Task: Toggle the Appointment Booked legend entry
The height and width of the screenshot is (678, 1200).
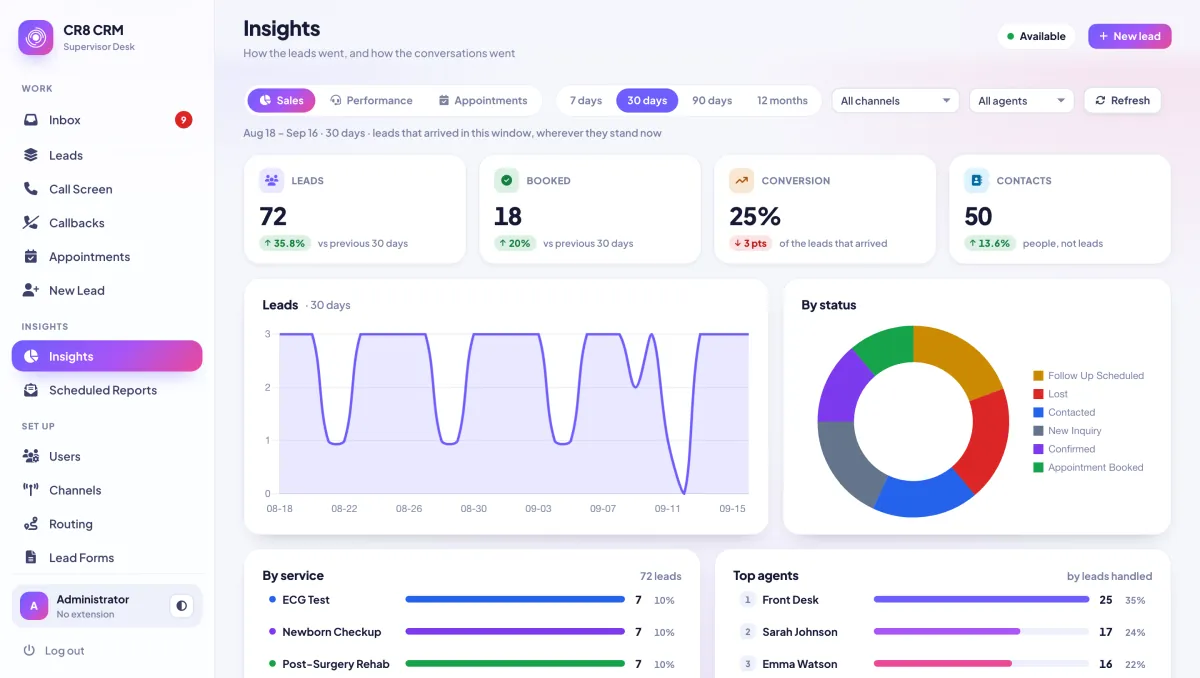Action: [1088, 467]
